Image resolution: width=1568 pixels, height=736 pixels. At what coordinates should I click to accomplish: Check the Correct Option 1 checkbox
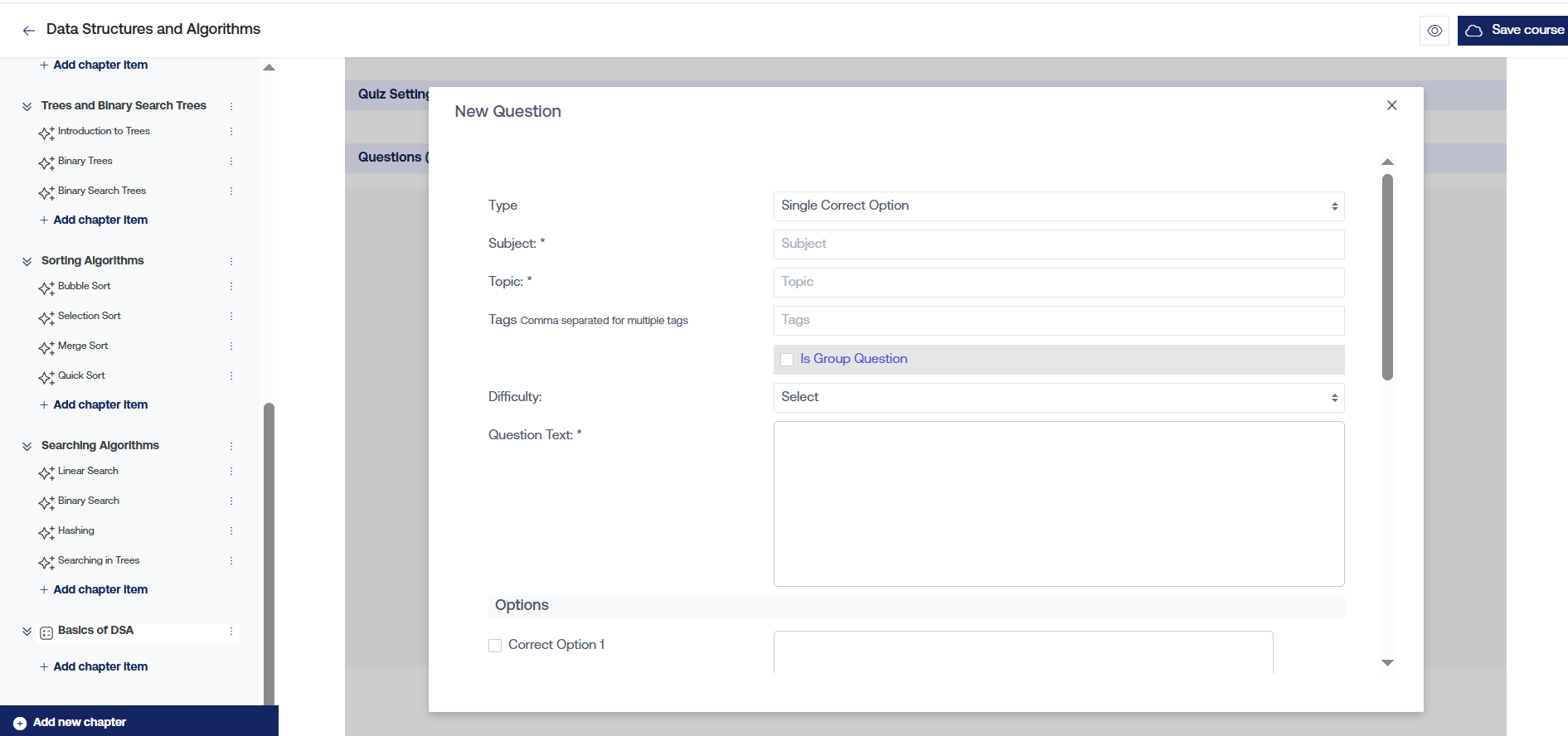tap(495, 646)
